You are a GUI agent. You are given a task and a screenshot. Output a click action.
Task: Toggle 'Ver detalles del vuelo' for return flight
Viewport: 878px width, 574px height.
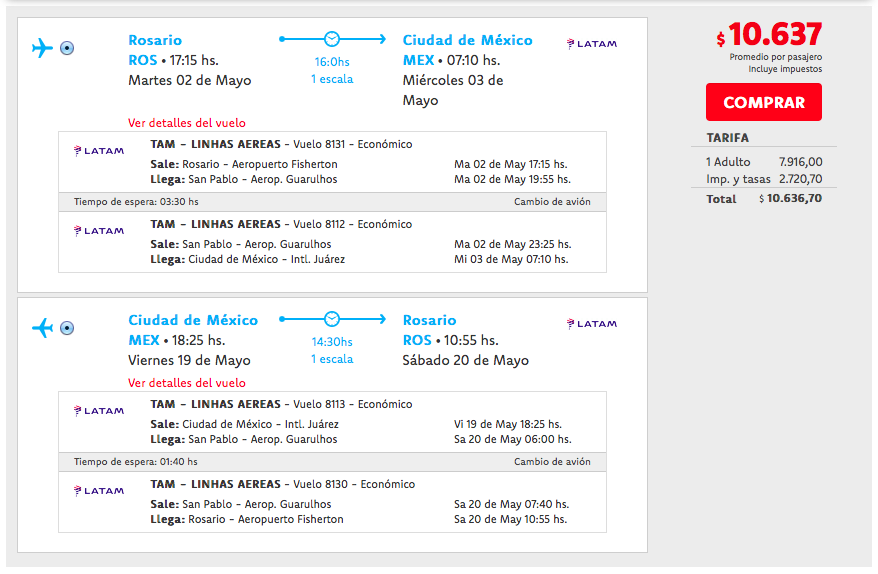click(186, 382)
